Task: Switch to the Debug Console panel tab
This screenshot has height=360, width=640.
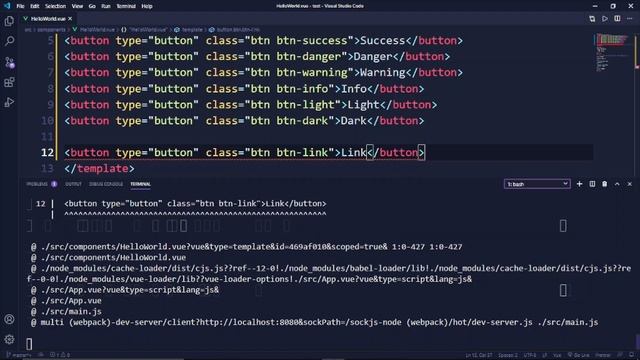Action: coord(106,184)
